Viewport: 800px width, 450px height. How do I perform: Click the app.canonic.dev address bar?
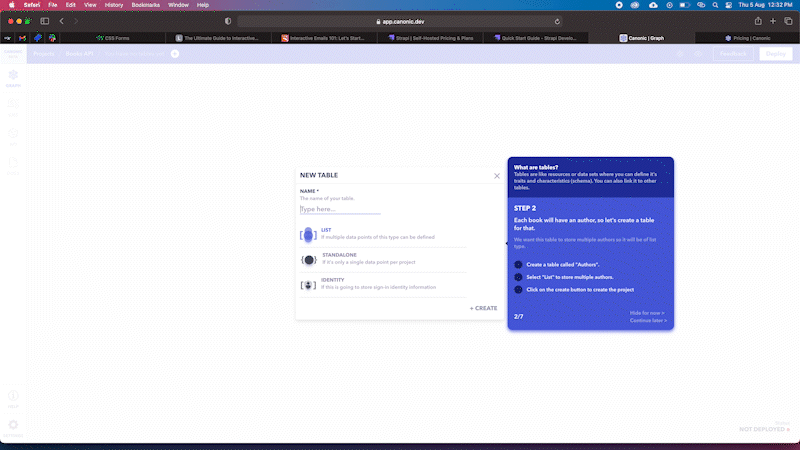coord(400,21)
